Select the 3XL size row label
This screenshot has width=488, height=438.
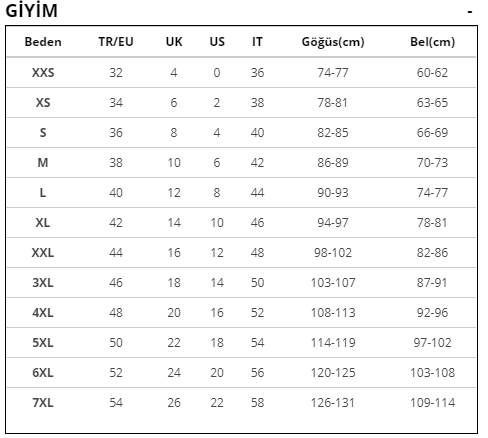pyautogui.click(x=43, y=283)
